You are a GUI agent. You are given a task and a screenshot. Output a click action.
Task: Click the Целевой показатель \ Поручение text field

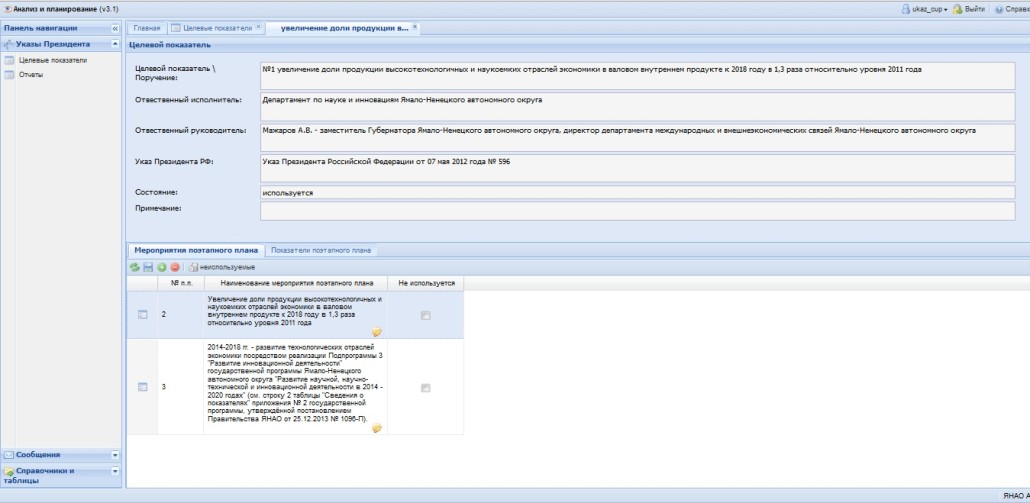[637, 76]
